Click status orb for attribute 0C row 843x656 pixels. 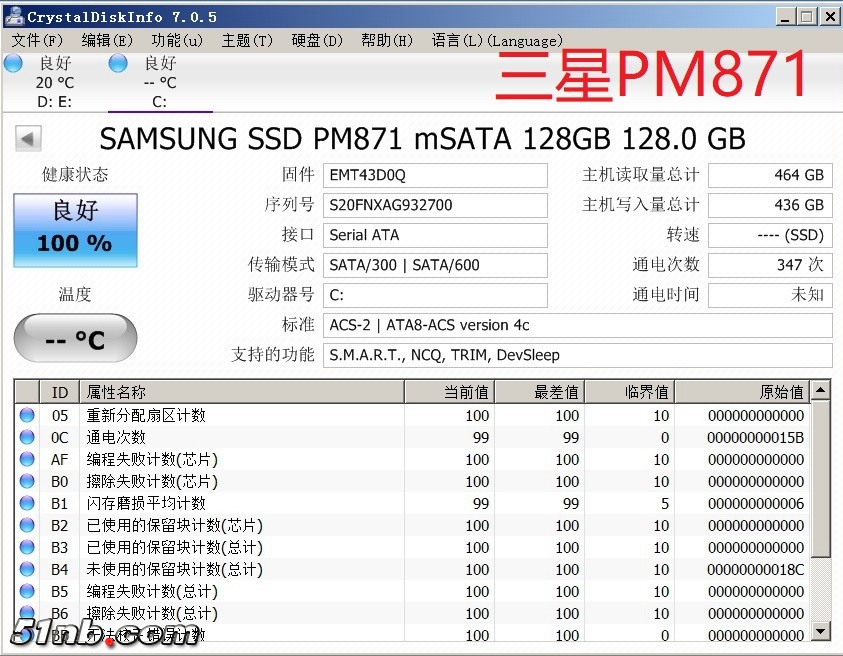(27, 437)
